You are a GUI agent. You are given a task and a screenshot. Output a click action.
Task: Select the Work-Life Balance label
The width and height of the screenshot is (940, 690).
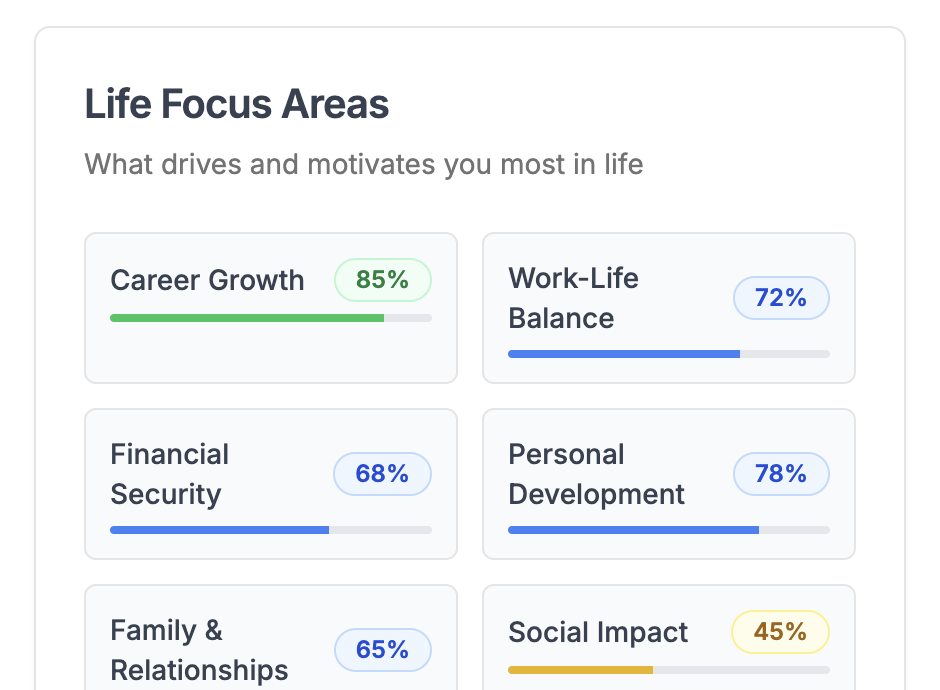[x=574, y=298]
